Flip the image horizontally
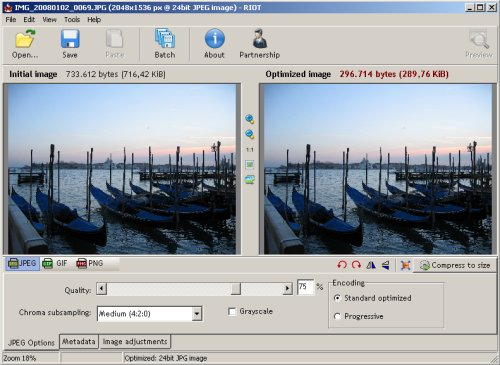 pos(371,265)
